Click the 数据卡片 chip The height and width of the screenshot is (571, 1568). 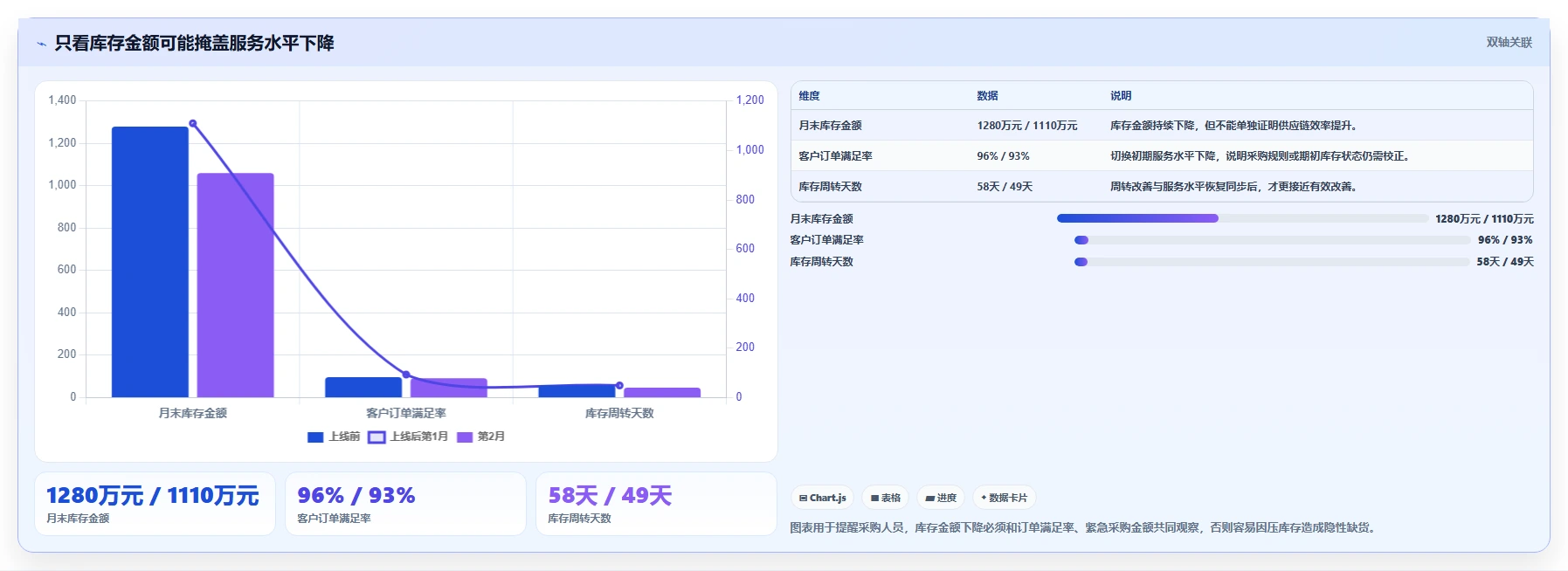[x=1005, y=498]
